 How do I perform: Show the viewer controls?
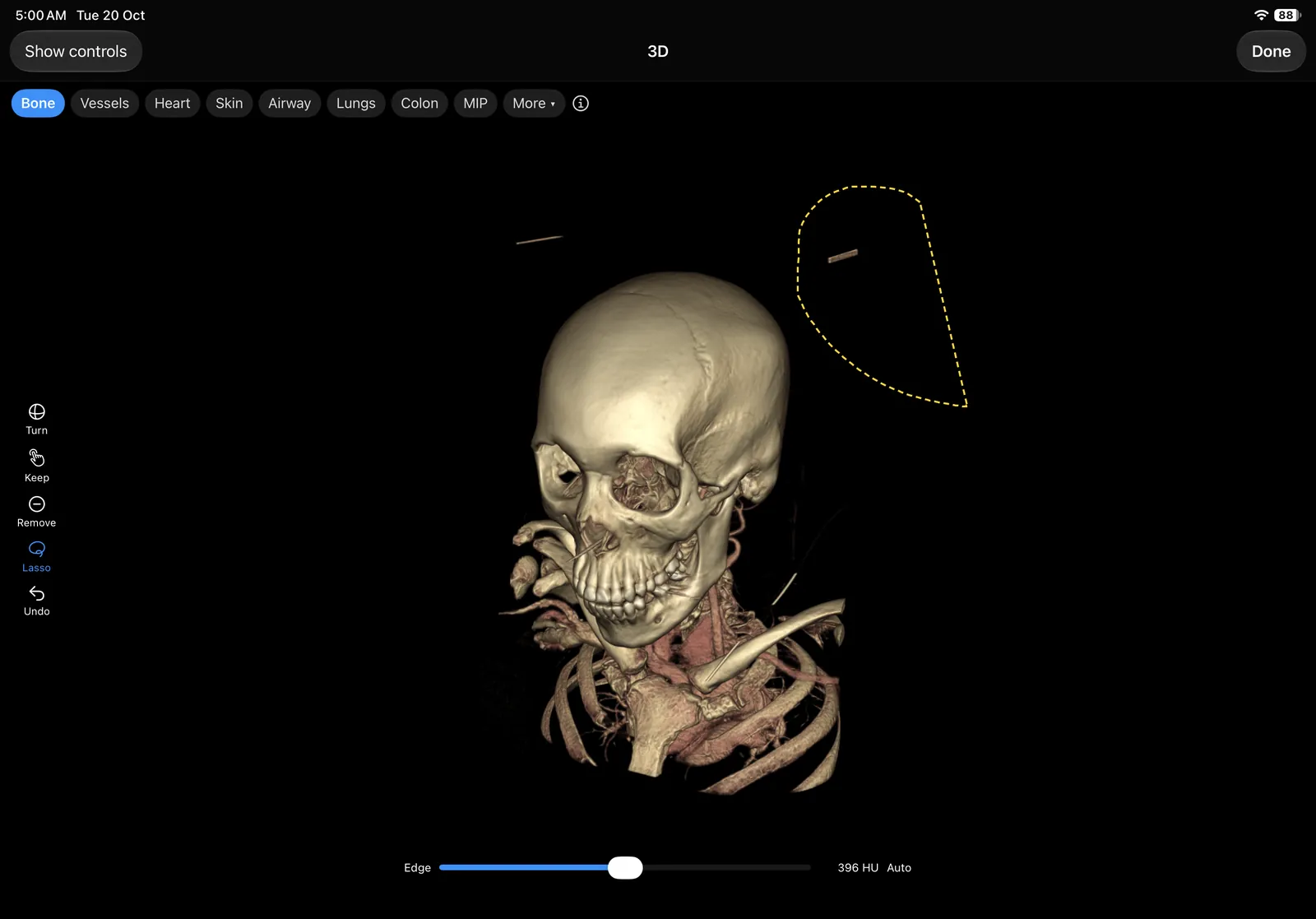click(x=76, y=51)
